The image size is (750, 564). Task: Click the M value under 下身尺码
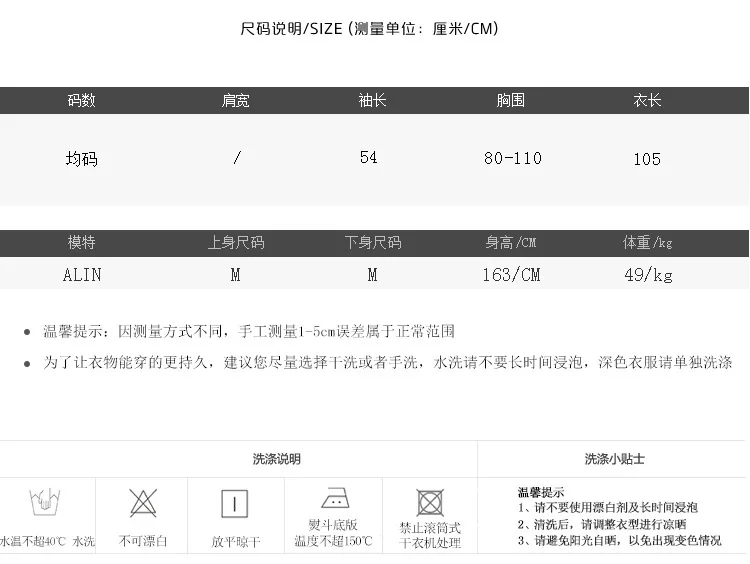point(372,275)
